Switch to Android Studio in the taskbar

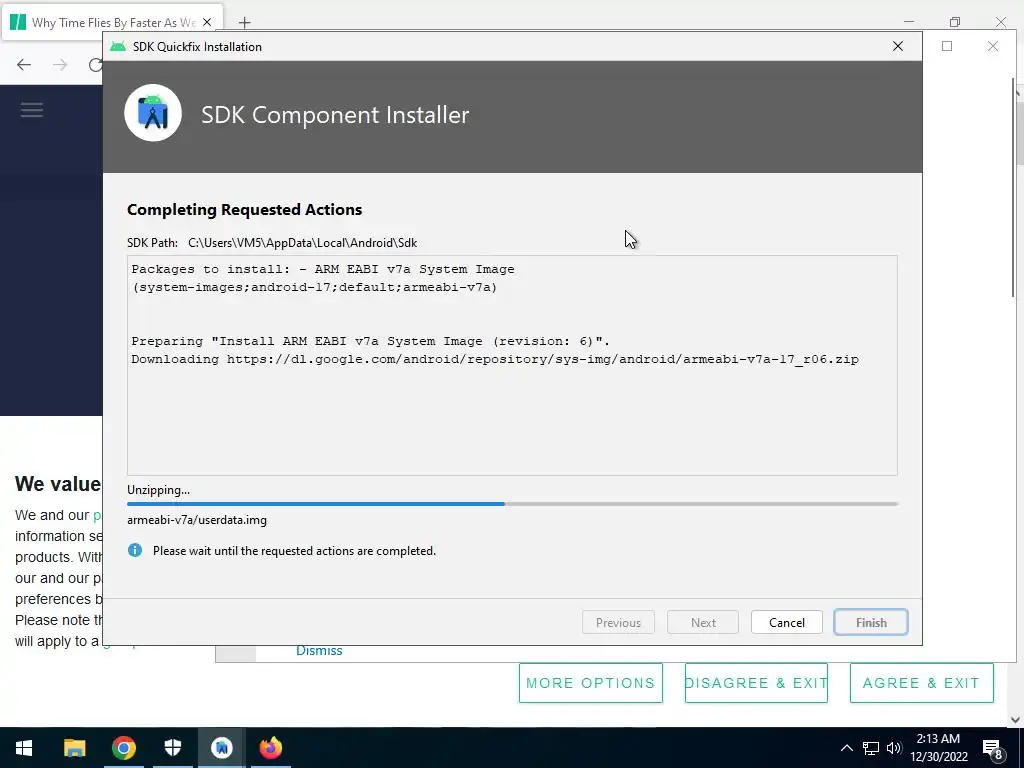pyautogui.click(x=221, y=748)
